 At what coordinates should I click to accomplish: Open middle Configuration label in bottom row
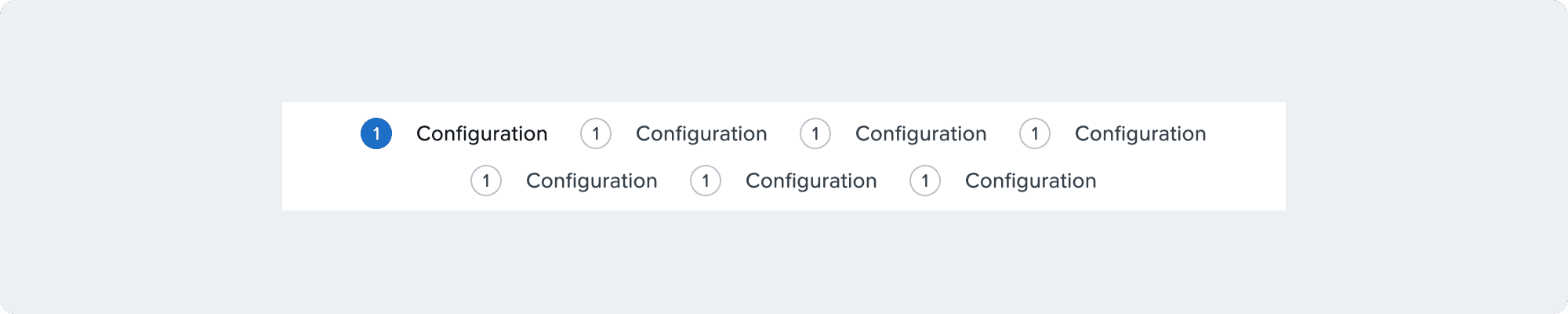click(x=811, y=181)
